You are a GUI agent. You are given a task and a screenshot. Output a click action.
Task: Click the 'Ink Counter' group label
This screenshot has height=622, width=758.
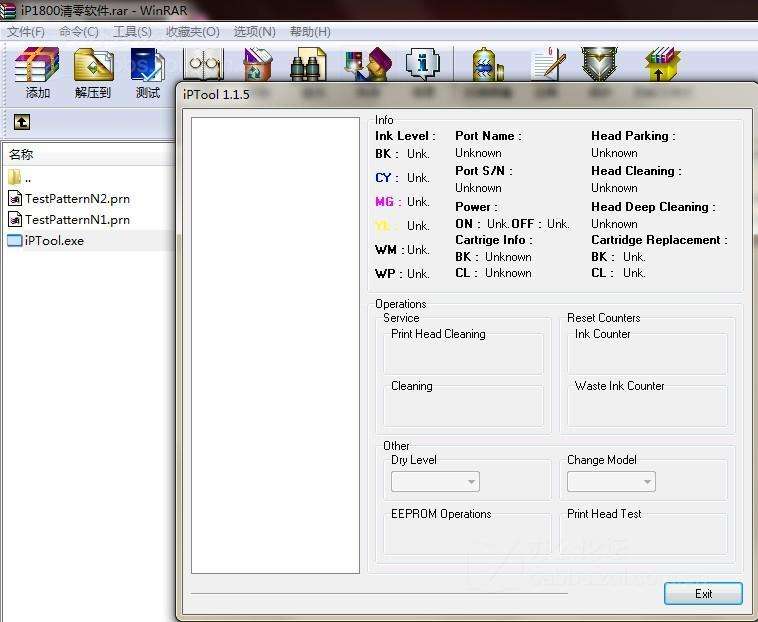pyautogui.click(x=602, y=334)
